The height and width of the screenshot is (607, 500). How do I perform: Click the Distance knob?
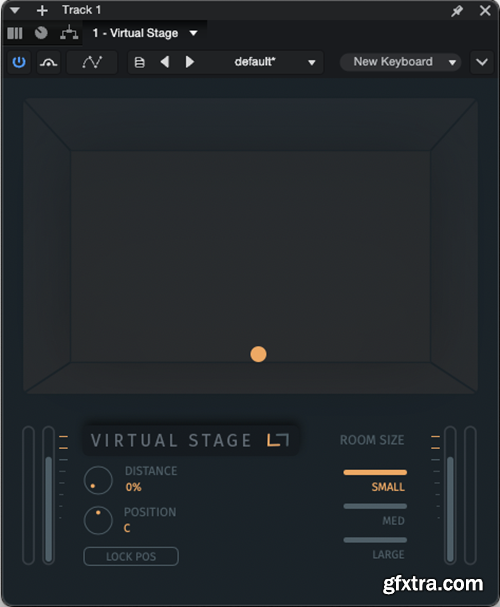pyautogui.click(x=98, y=480)
